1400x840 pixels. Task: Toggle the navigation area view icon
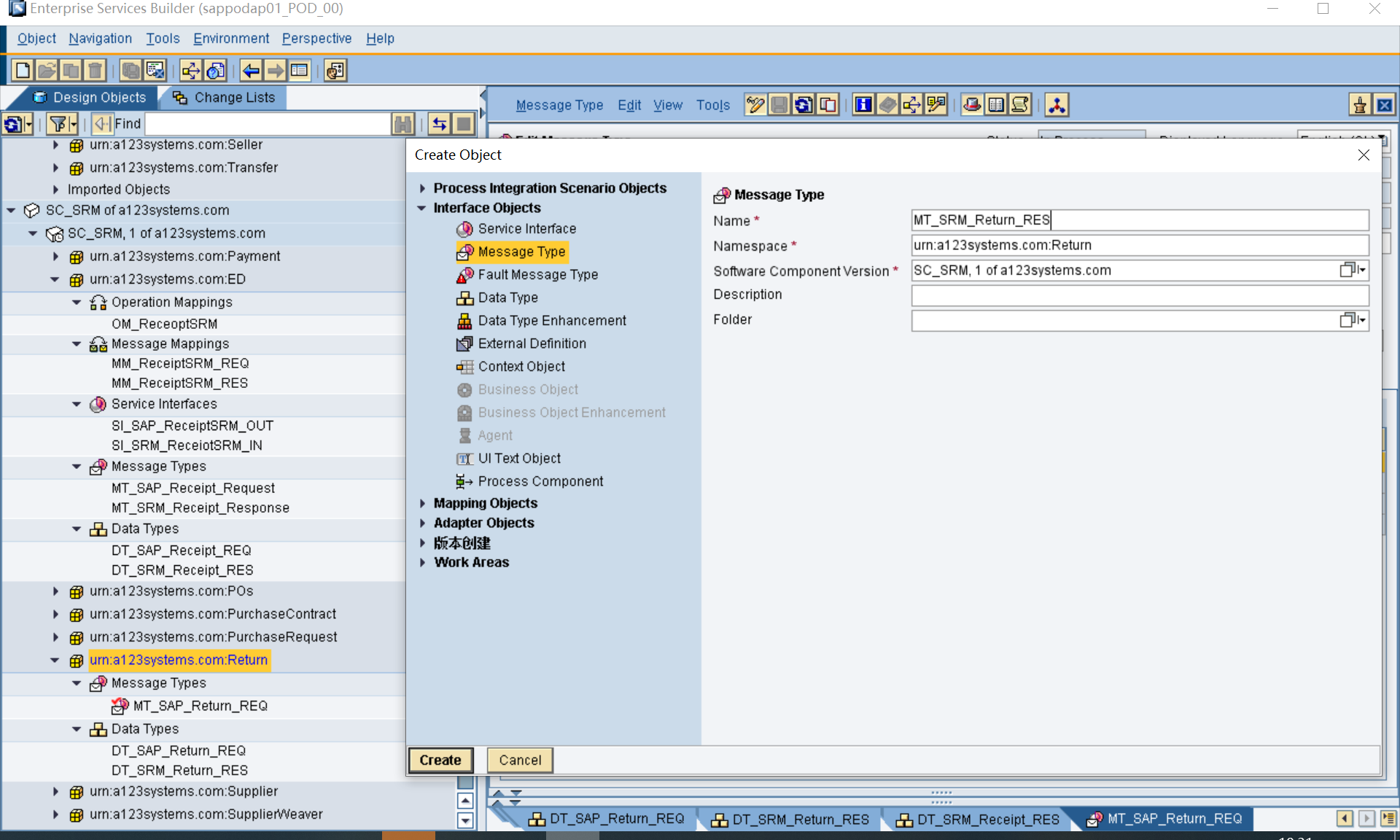[300, 70]
